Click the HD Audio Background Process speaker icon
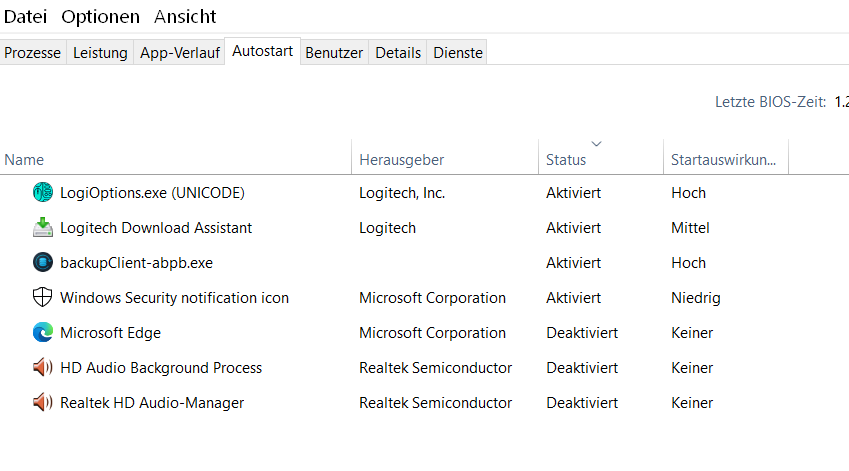Viewport: 849px width, 471px height. [x=42, y=368]
